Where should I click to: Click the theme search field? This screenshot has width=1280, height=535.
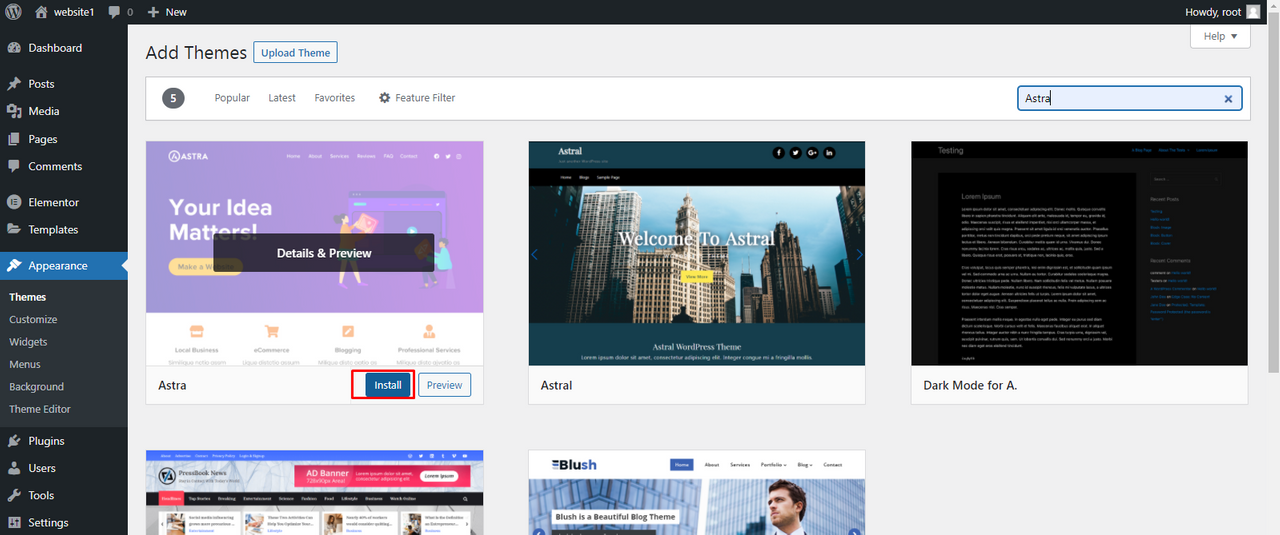point(1130,98)
